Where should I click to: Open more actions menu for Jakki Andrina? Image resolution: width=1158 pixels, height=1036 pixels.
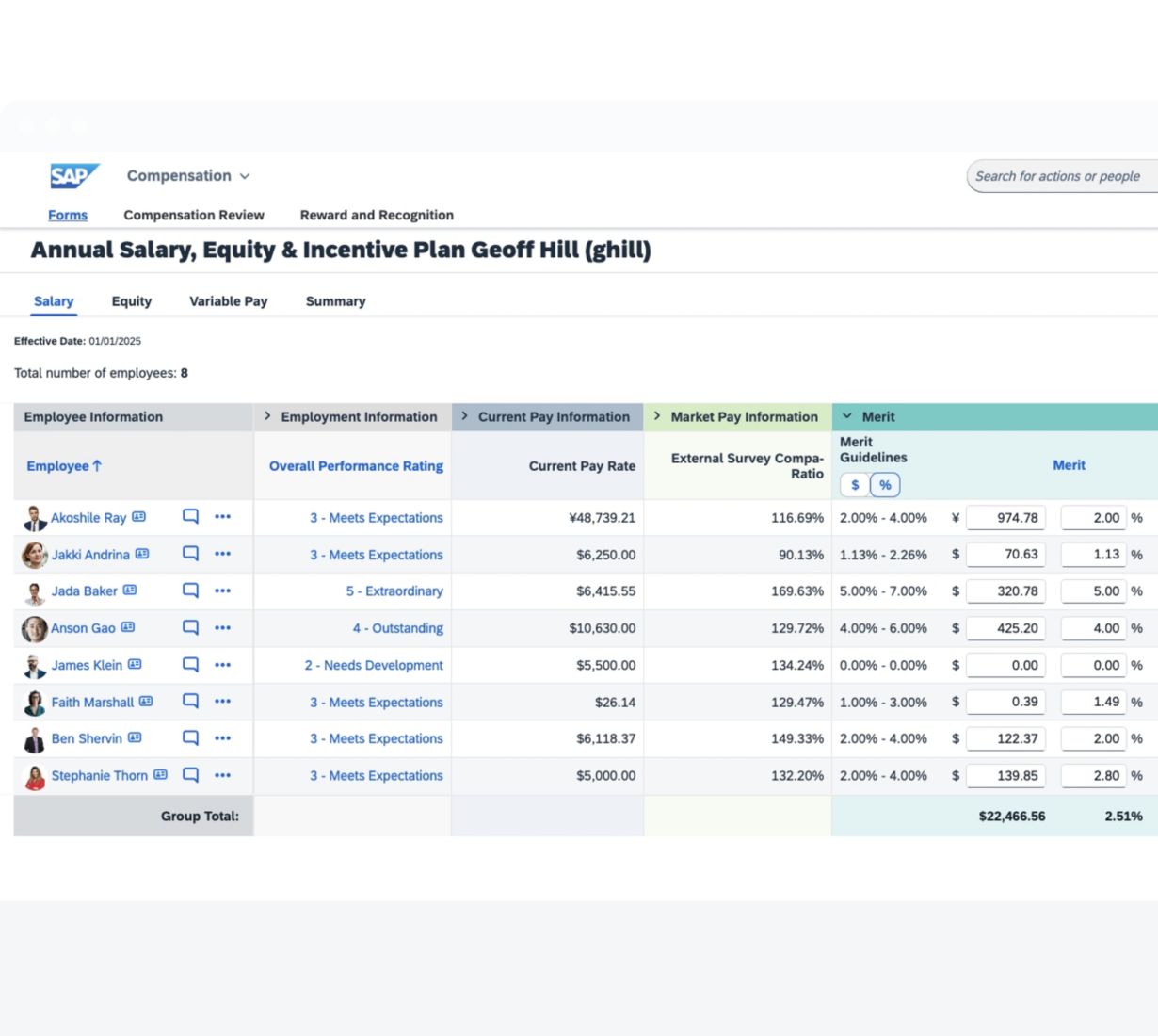pyautogui.click(x=222, y=554)
